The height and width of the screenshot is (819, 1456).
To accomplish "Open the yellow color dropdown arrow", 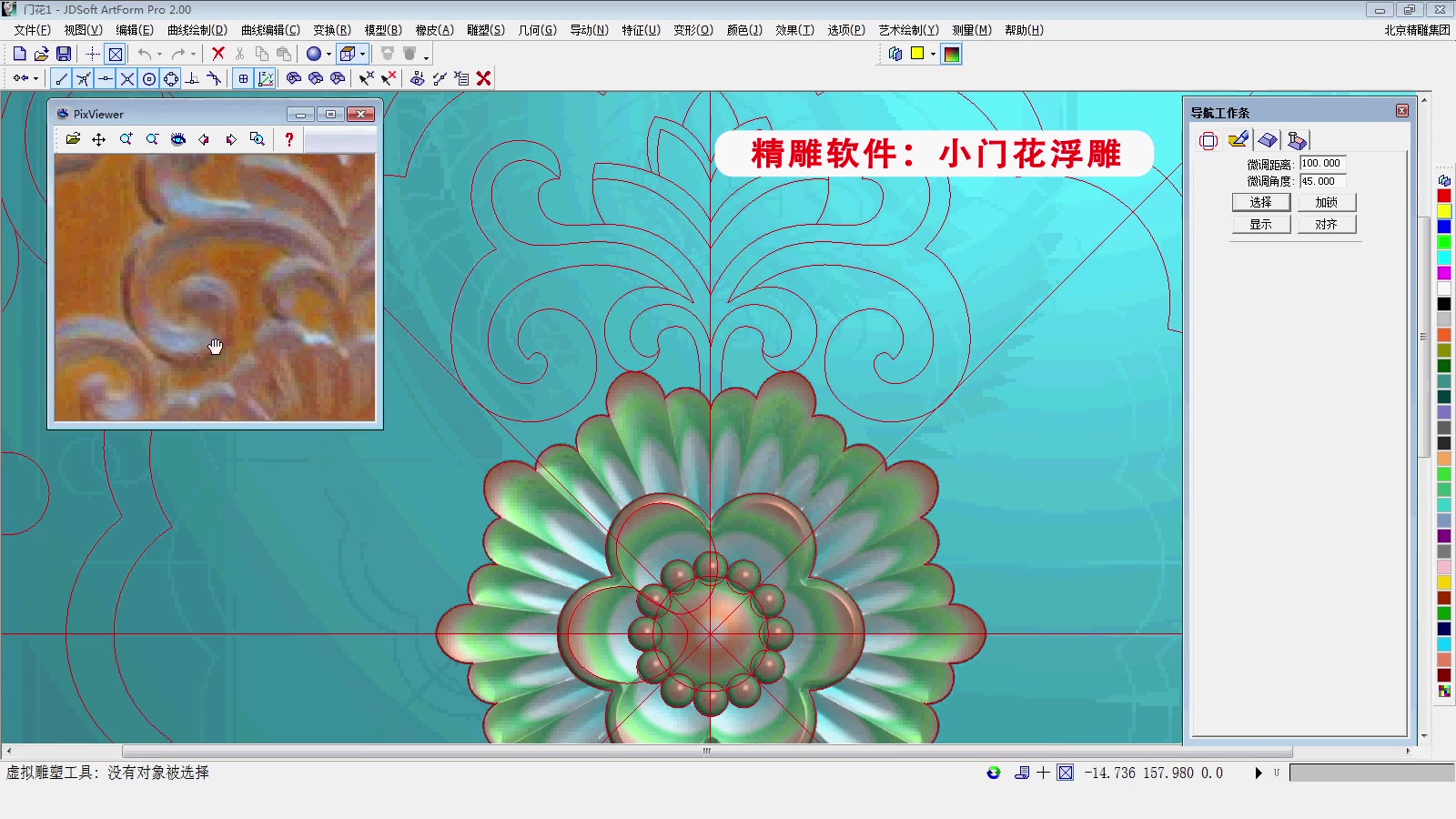I will (933, 54).
